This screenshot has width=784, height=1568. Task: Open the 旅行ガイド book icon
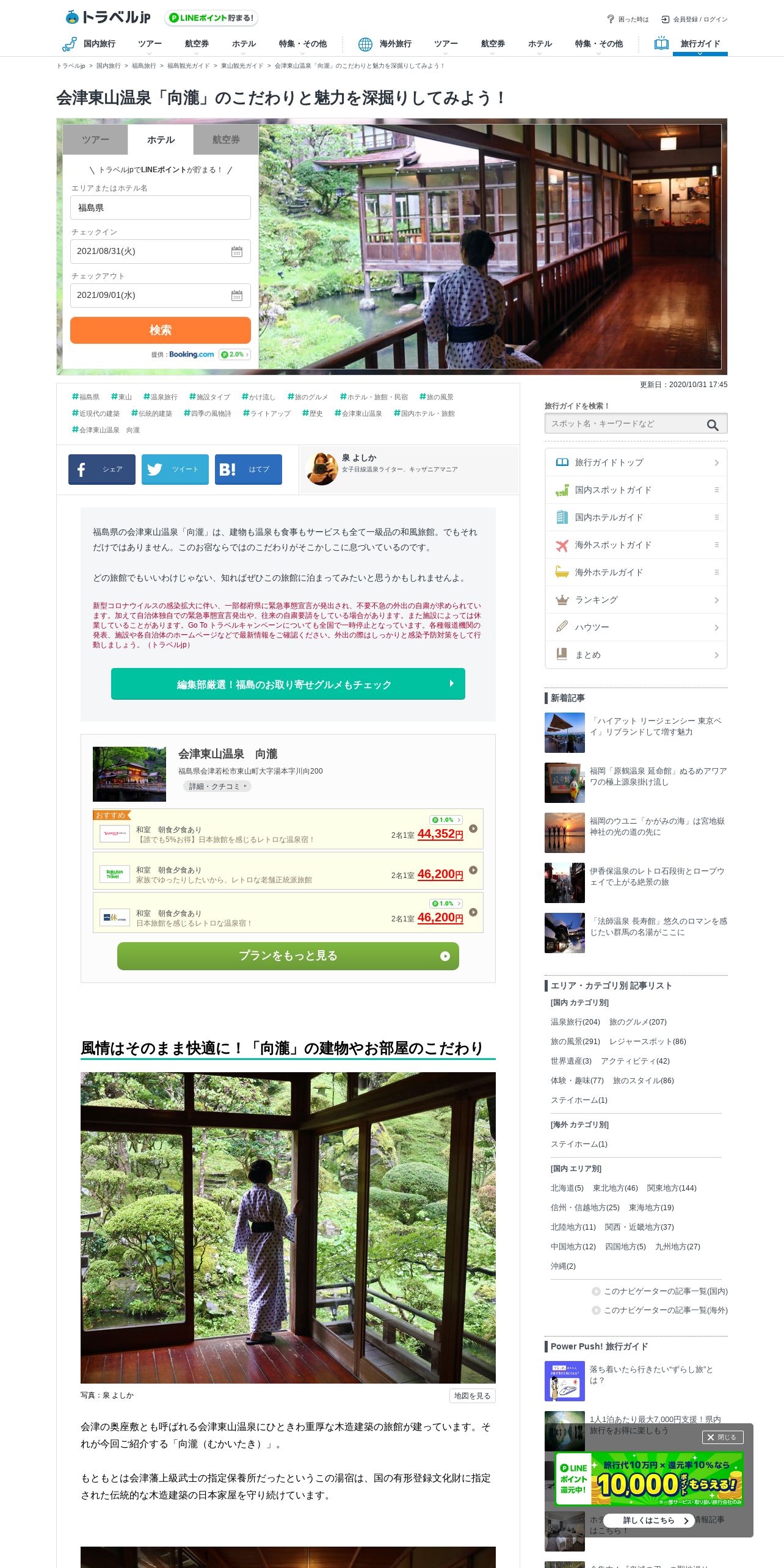pos(661,43)
